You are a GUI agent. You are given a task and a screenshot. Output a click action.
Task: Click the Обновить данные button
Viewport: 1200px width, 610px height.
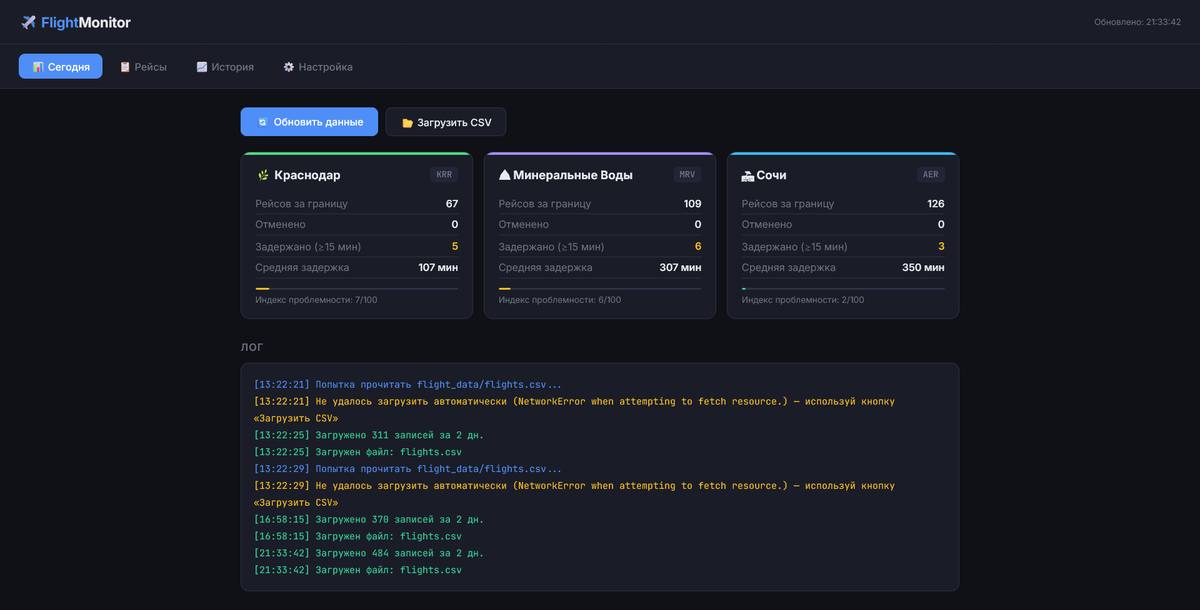pyautogui.click(x=309, y=122)
